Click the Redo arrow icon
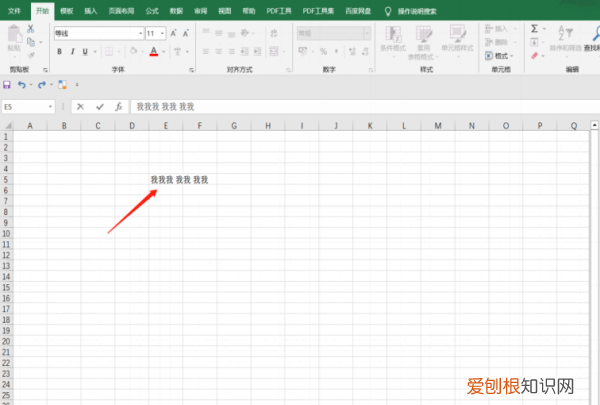 click(42, 85)
